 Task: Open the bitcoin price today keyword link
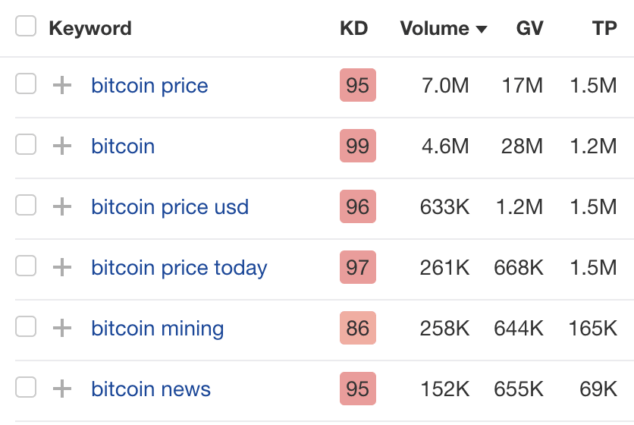point(179,268)
